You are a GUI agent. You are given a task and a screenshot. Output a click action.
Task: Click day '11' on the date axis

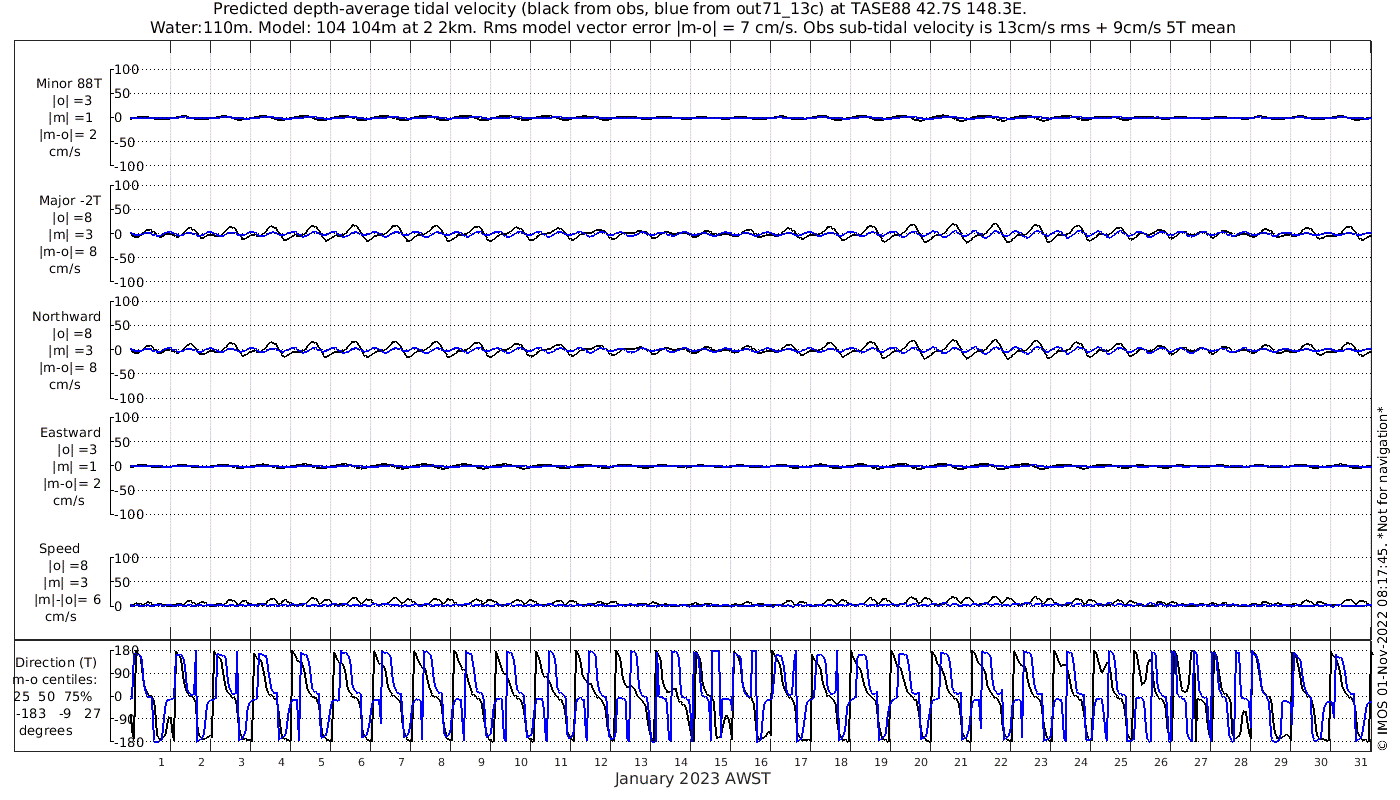tap(561, 762)
